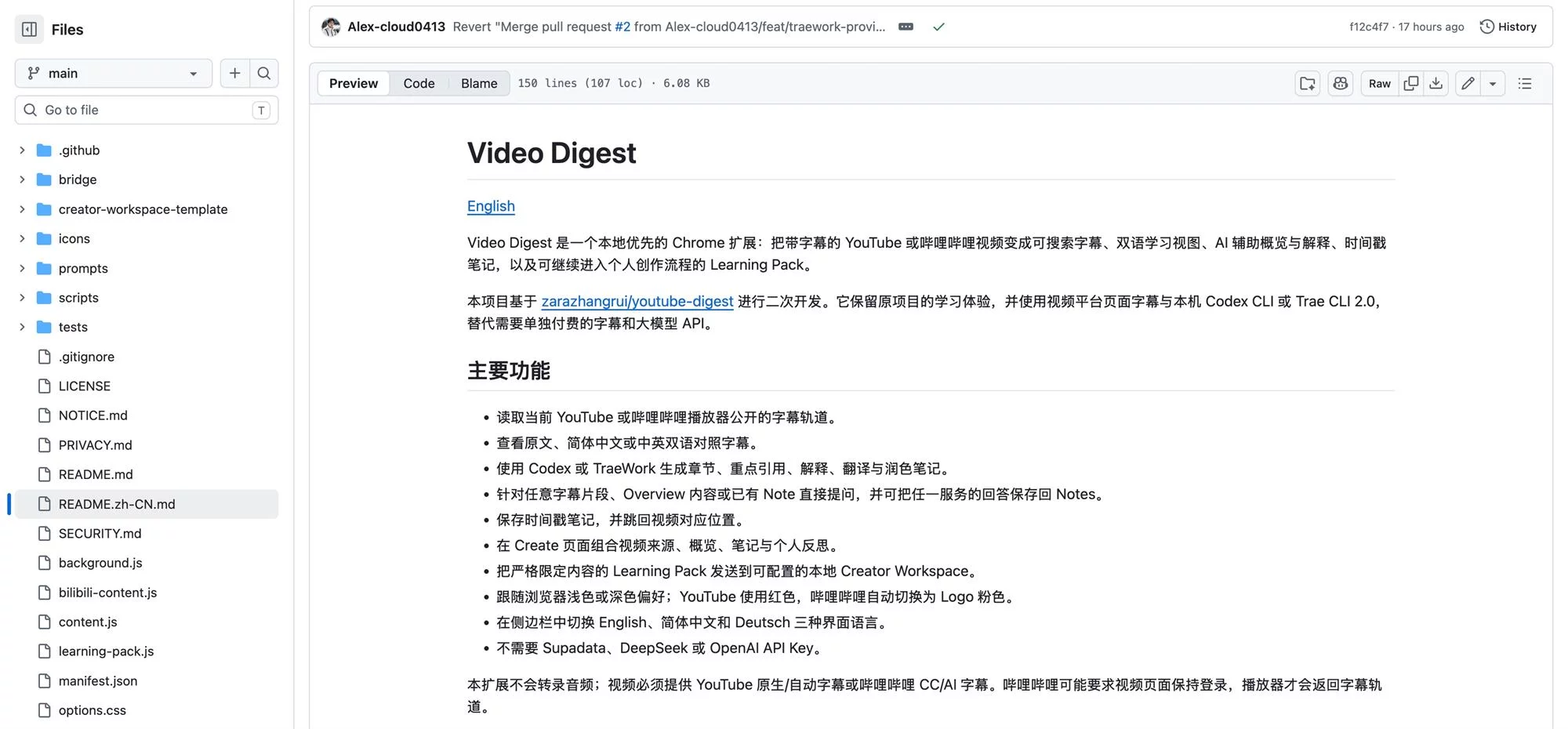Open the prompts folder
This screenshot has height=729, width=1568.
pos(83,268)
